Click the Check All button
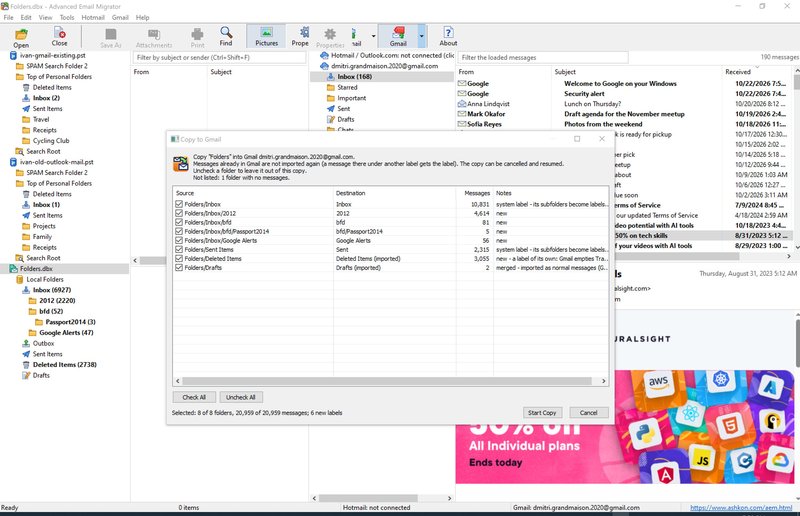 [x=194, y=397]
